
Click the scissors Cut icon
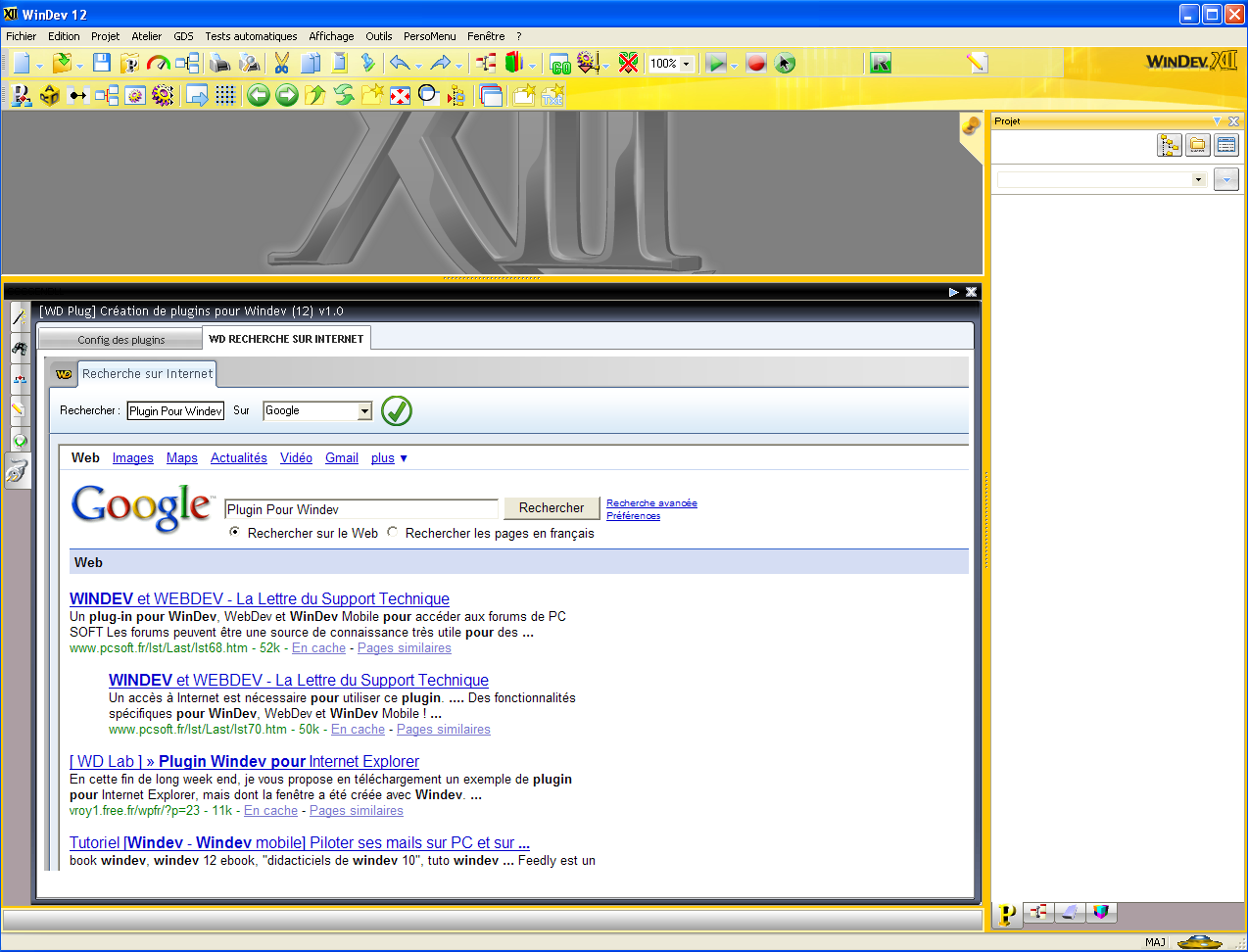point(282,63)
